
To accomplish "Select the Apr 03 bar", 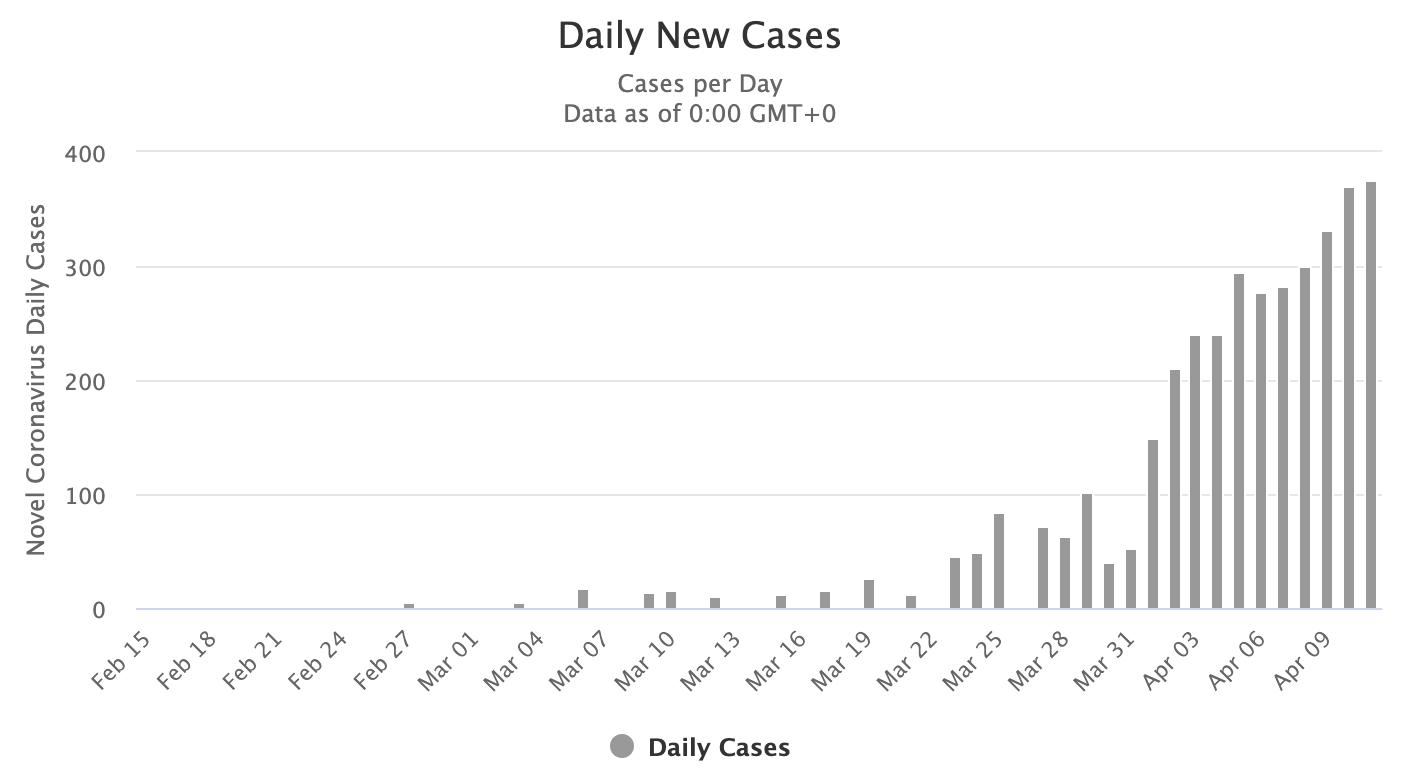I will [x=1195, y=472].
